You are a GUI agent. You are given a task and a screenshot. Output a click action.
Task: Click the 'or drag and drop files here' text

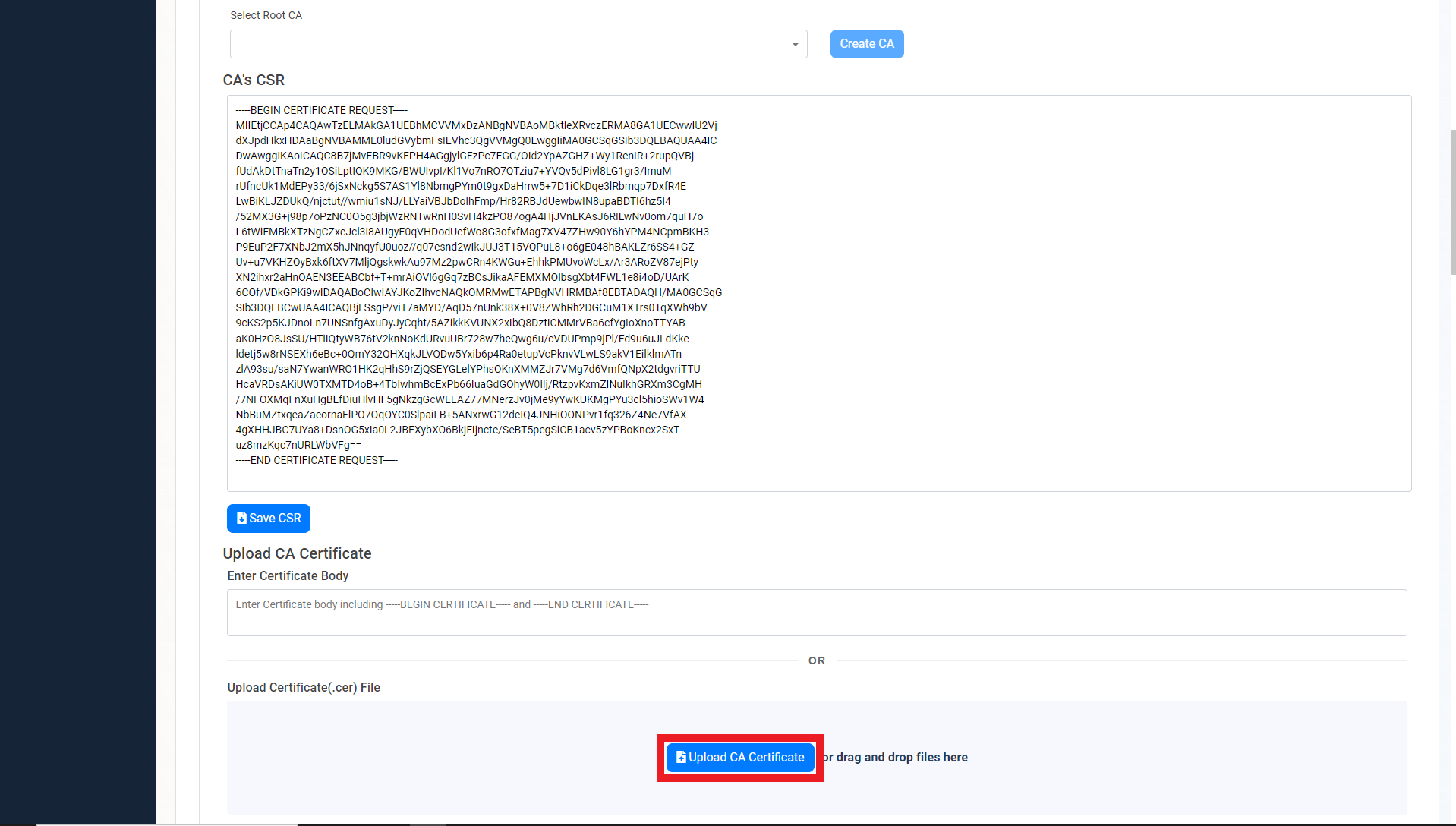pos(895,758)
